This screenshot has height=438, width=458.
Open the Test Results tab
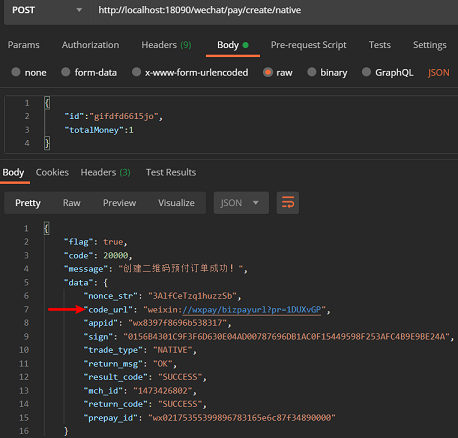coord(171,172)
